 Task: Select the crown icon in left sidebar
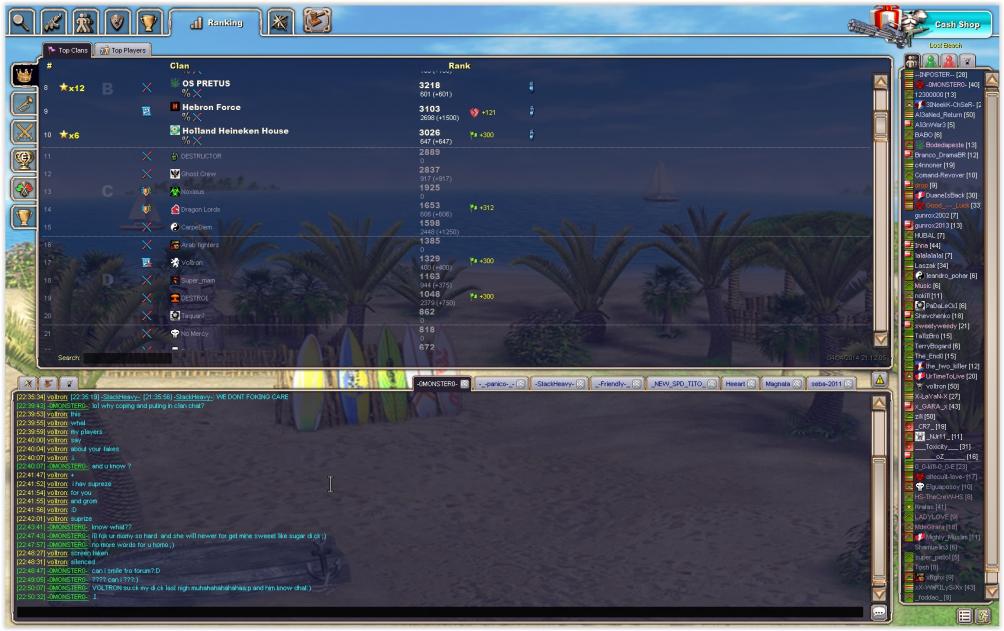coord(22,75)
